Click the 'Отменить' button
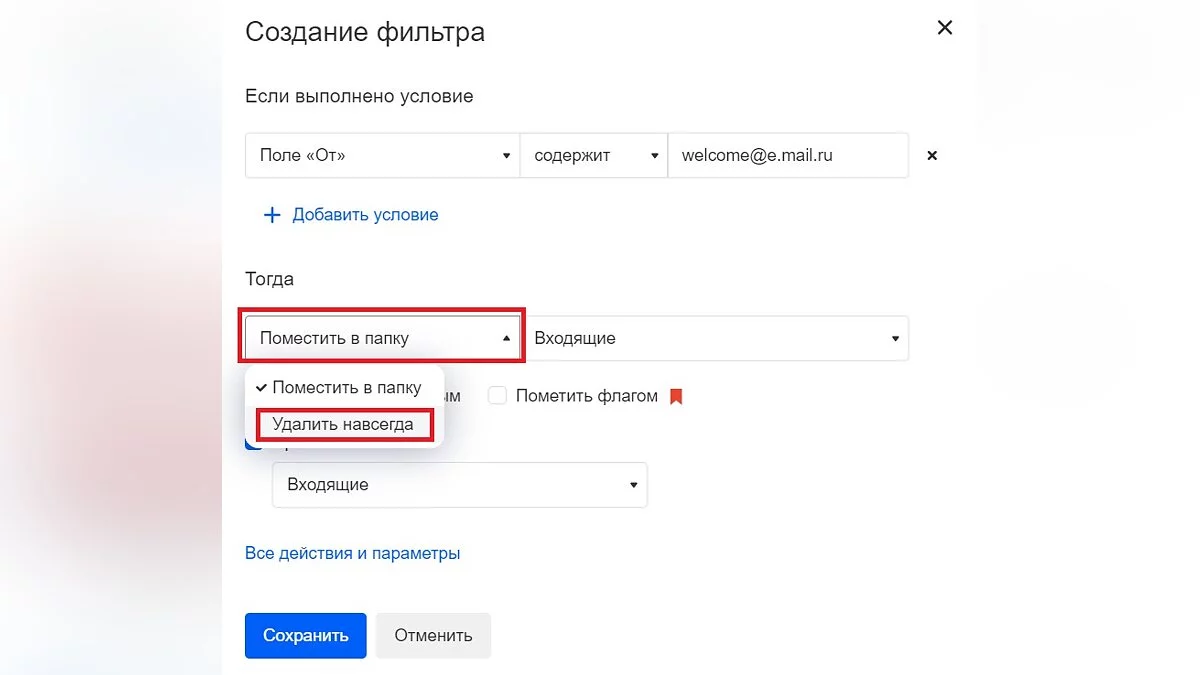The width and height of the screenshot is (1200, 675). click(x=433, y=636)
